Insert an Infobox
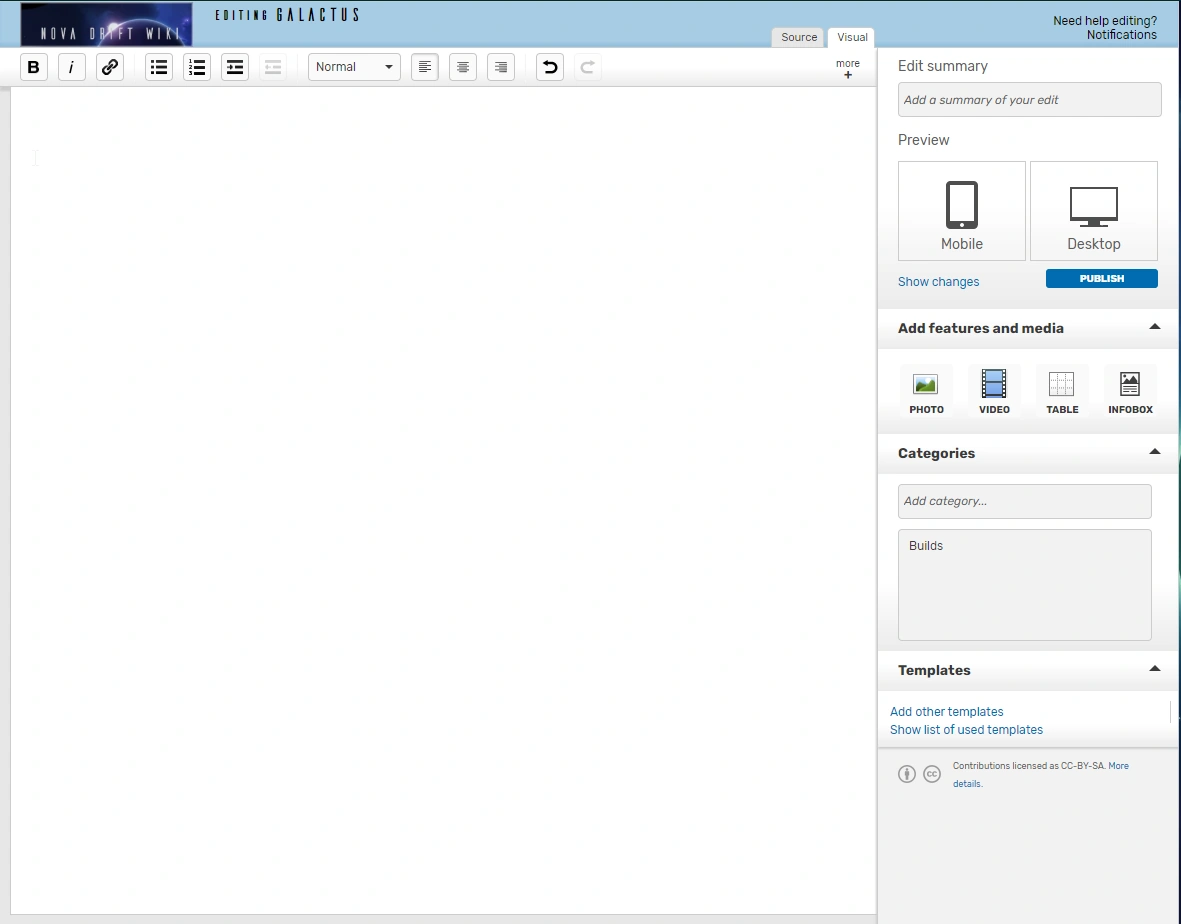This screenshot has width=1181, height=924. point(1131,391)
